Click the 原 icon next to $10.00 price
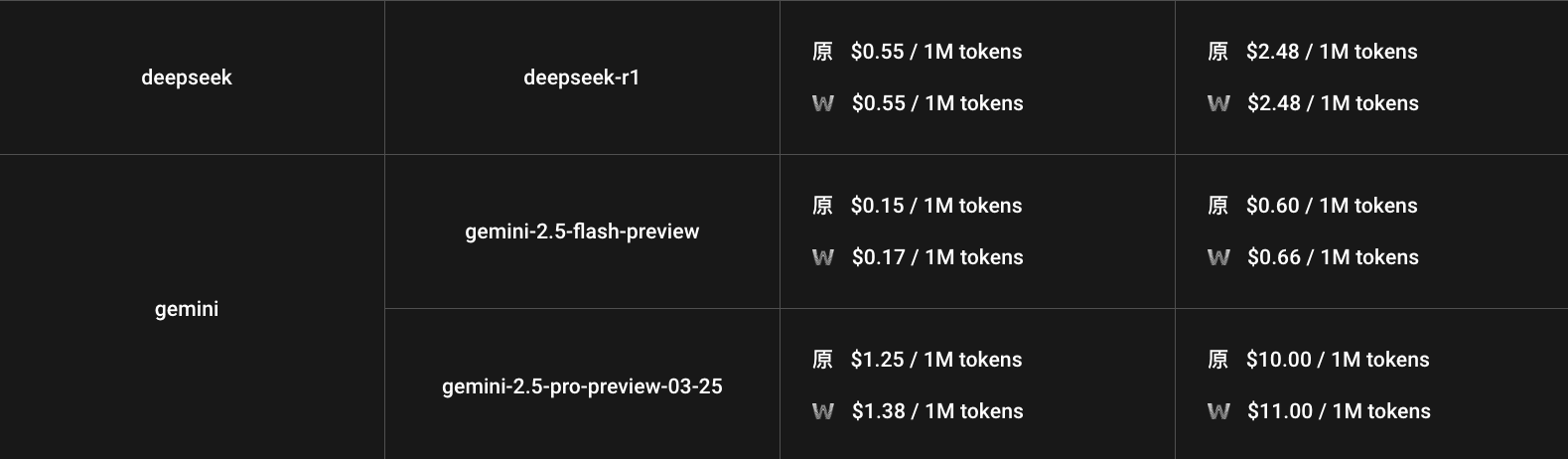This screenshot has height=459, width=1568. (1217, 360)
